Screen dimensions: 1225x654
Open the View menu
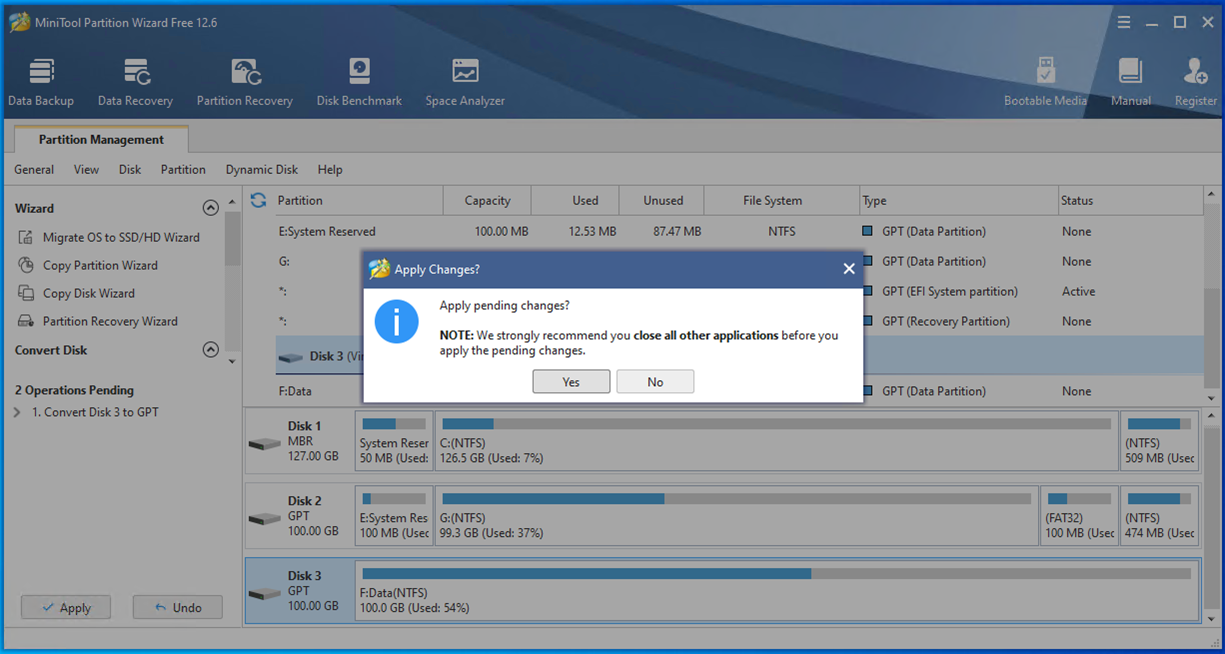coord(86,169)
